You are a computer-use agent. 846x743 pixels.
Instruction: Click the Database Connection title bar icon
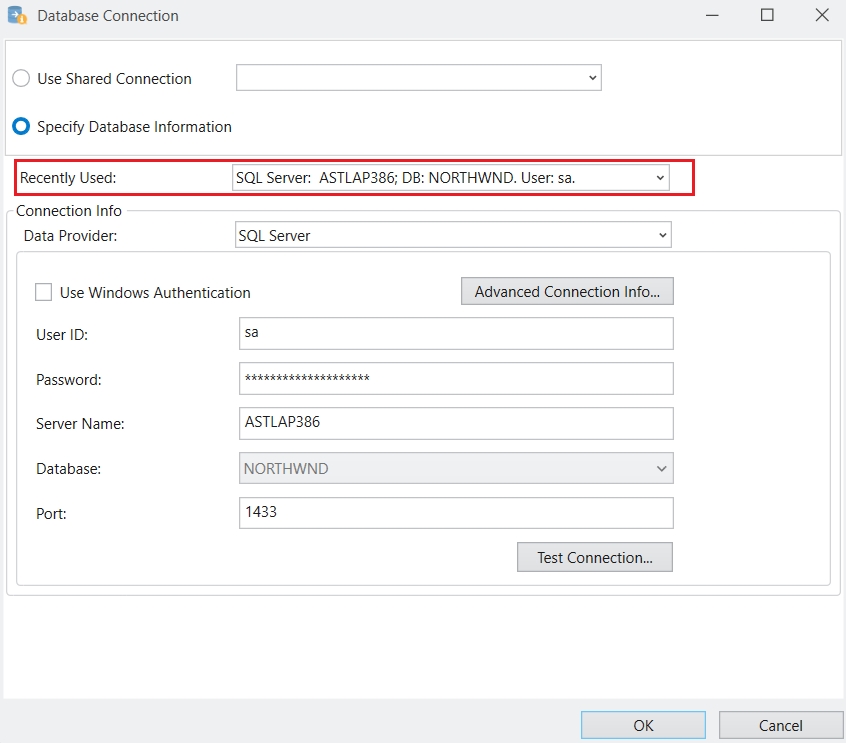17,16
